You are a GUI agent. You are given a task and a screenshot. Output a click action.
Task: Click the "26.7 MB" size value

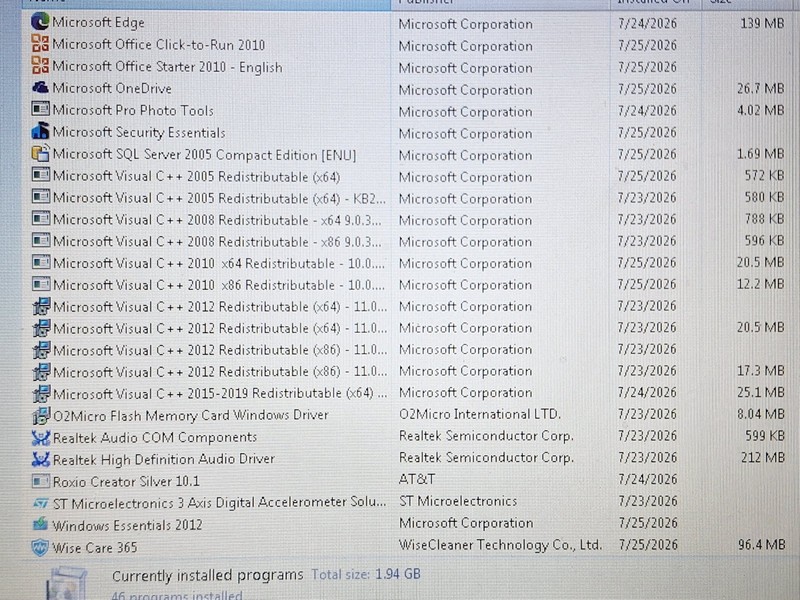[760, 89]
